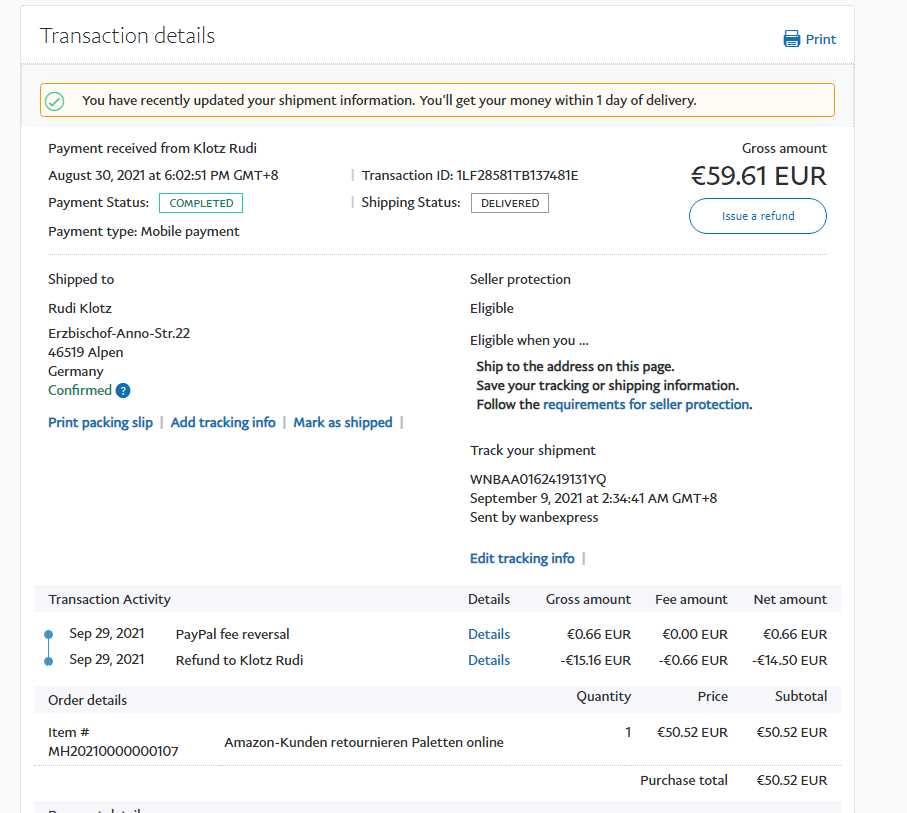Viewport: 907px width, 813px height.
Task: View Details for Refund to Klotz Rudi
Action: click(489, 661)
